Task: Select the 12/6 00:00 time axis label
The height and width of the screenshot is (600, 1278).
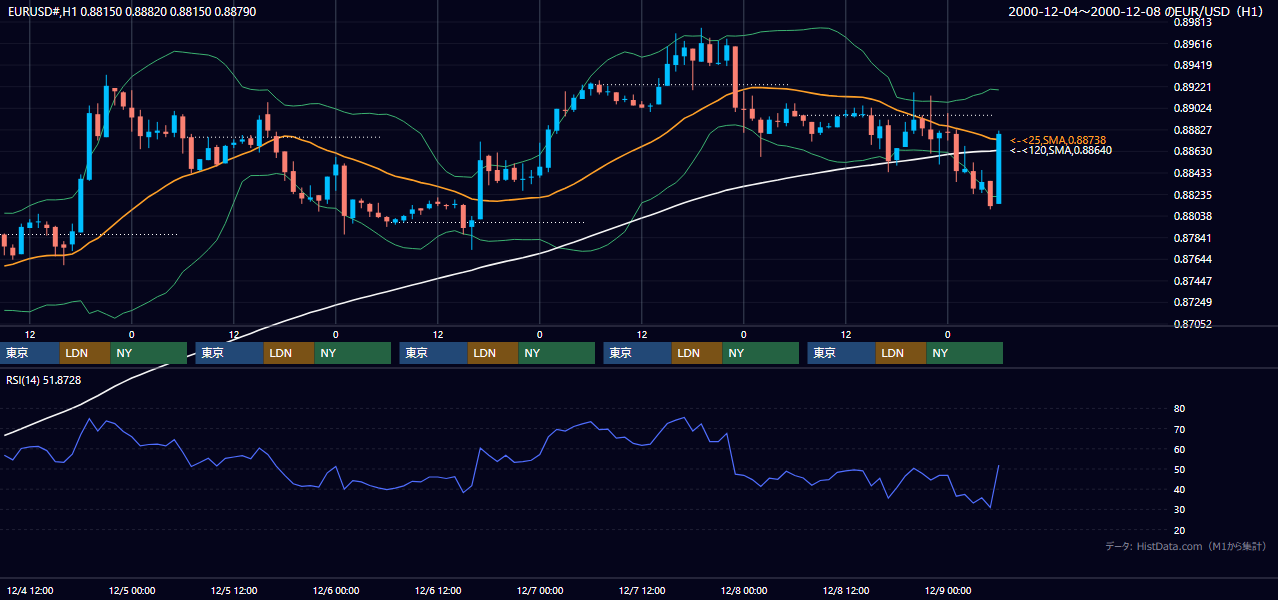Action: pyautogui.click(x=335, y=590)
